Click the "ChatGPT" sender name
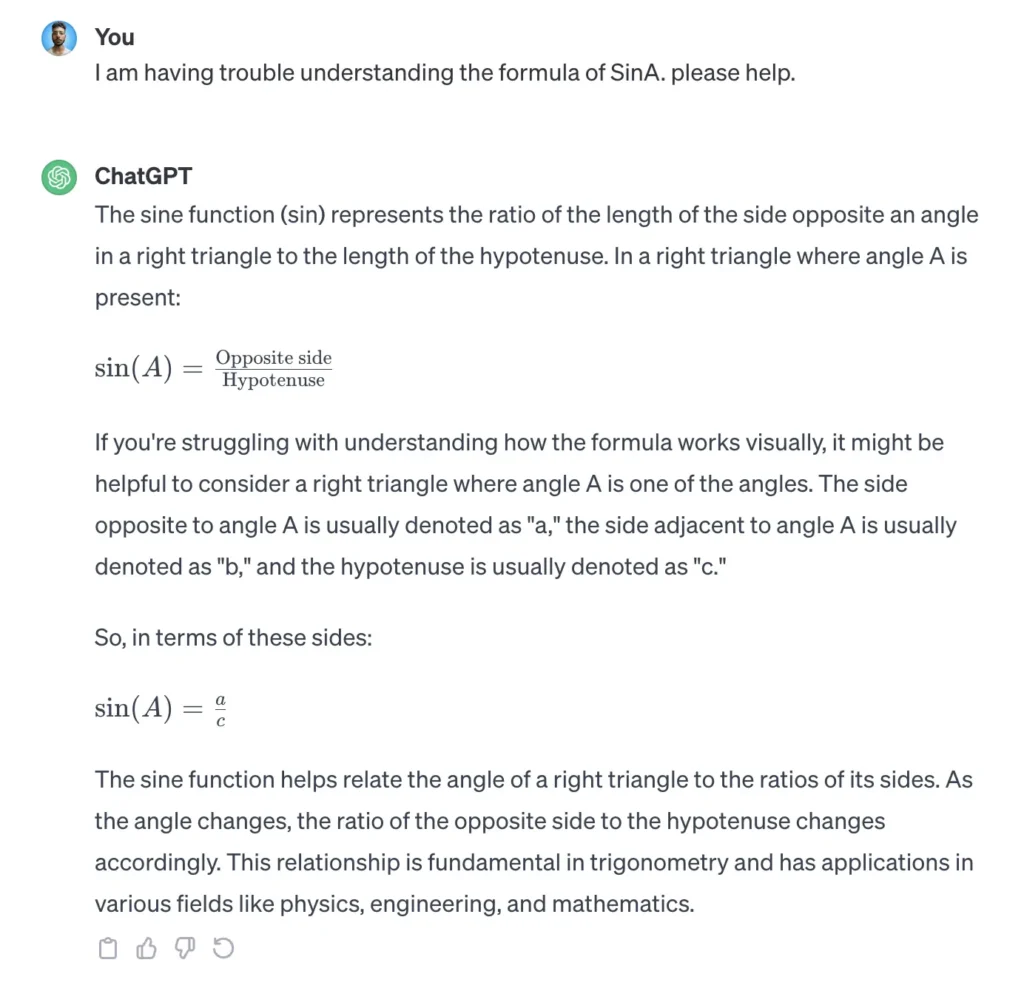 pos(143,176)
